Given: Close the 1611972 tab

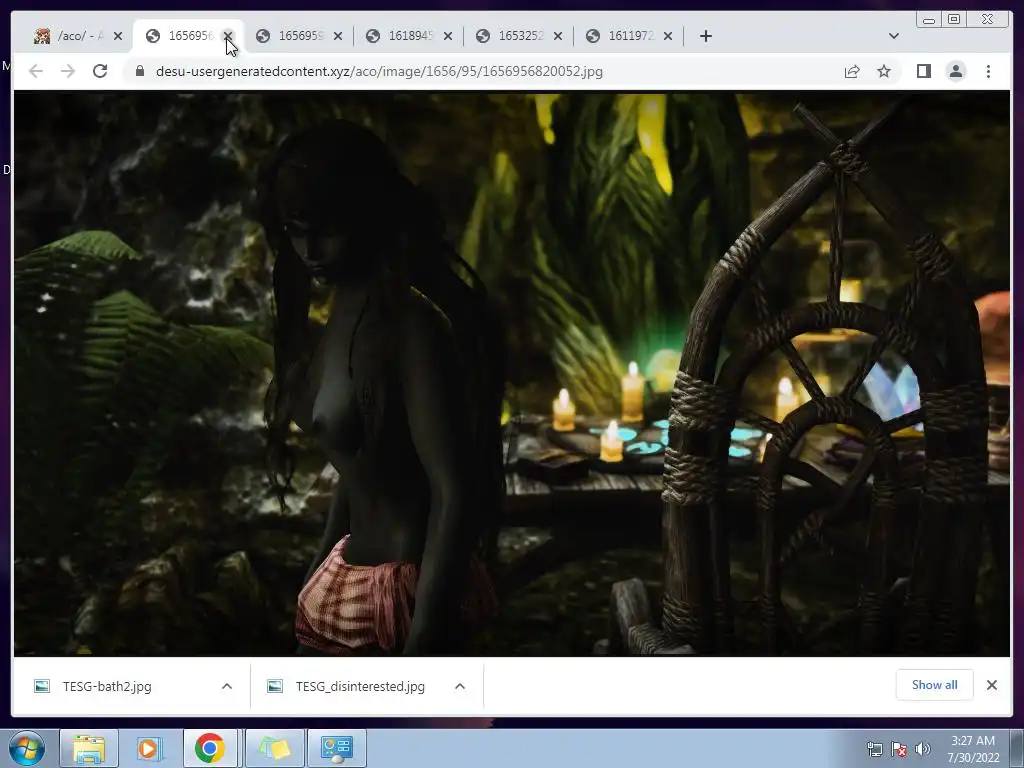Looking at the screenshot, I should point(667,36).
